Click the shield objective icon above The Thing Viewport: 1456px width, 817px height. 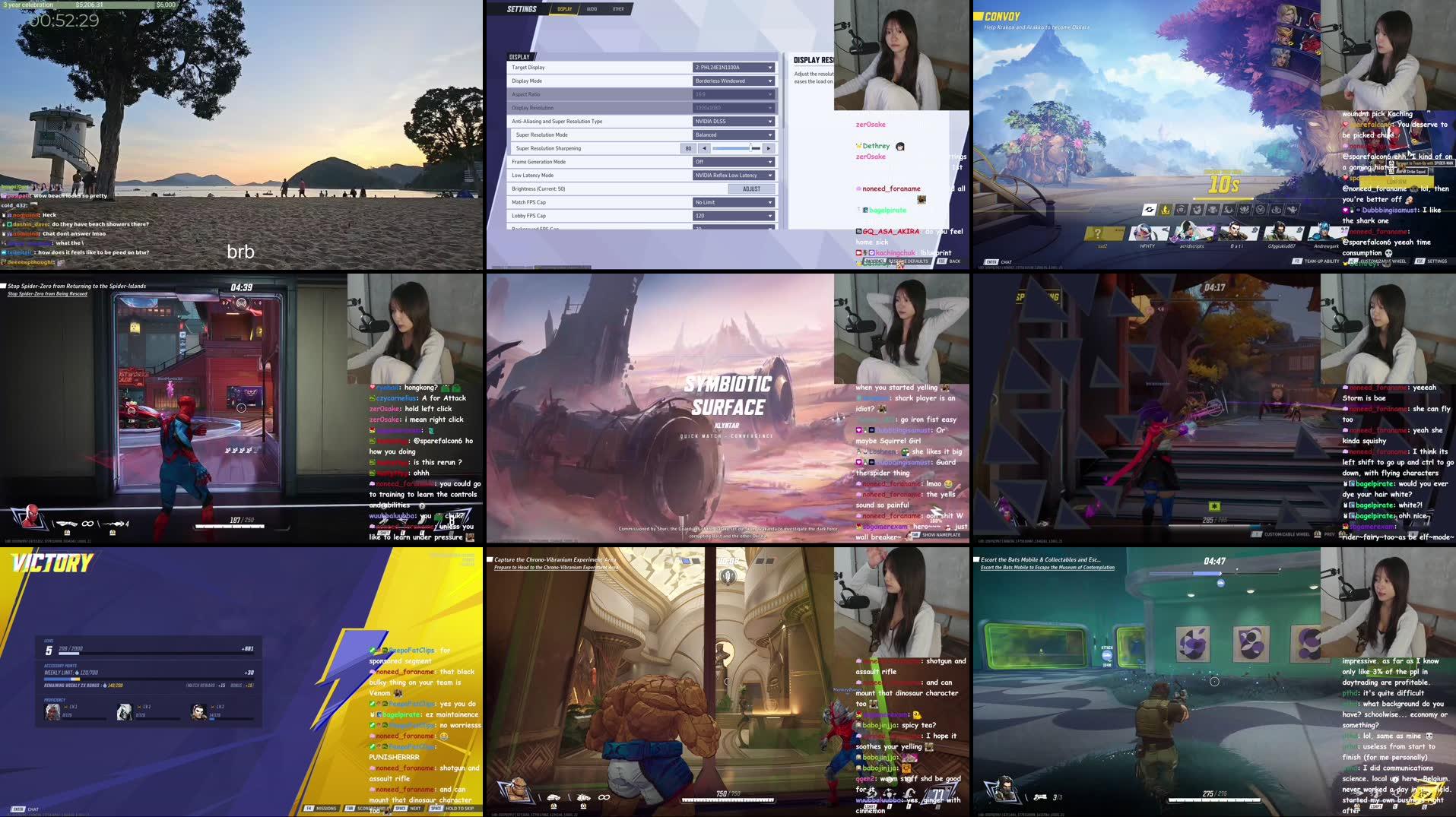coord(728,576)
